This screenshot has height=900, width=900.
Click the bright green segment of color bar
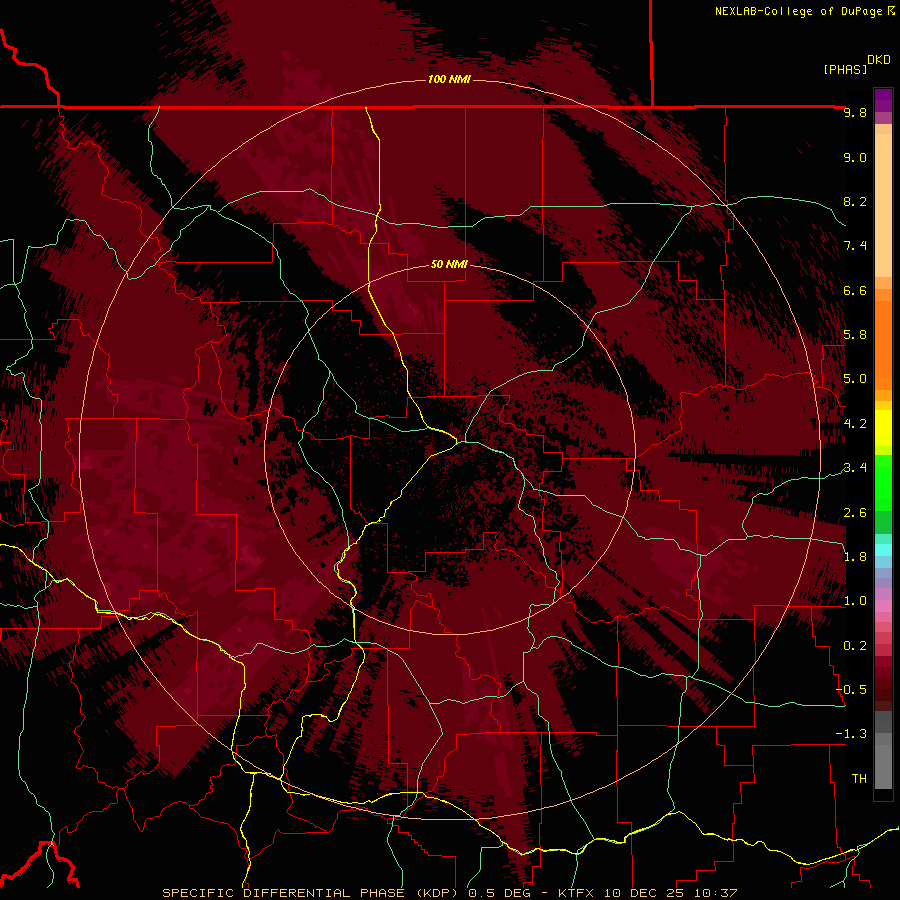[883, 482]
